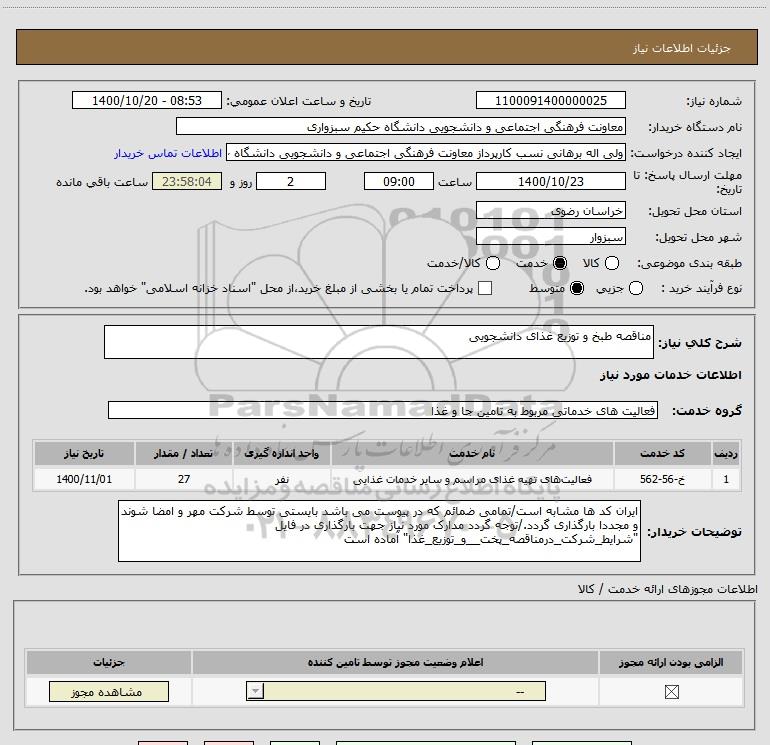
Task: Click the شماره نیاز number field
Action: coord(550,101)
